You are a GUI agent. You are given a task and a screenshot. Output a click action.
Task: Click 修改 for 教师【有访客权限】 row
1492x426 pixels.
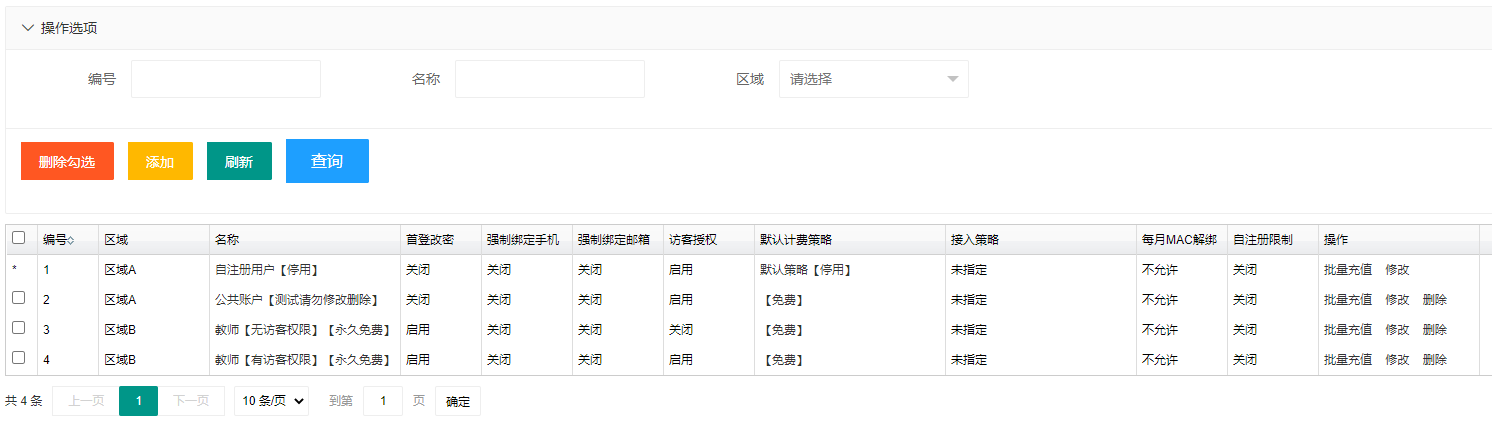1398,360
